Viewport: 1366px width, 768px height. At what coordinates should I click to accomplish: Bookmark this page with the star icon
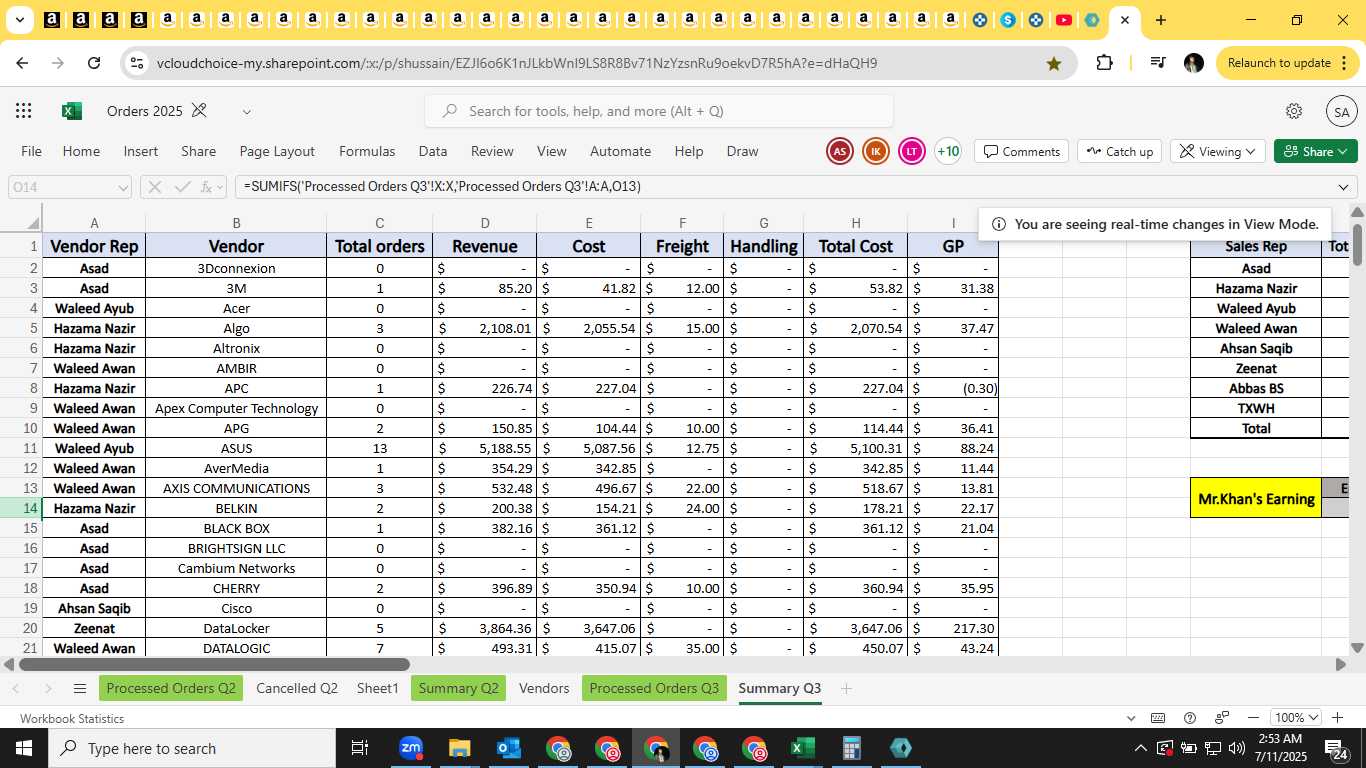(x=1054, y=63)
